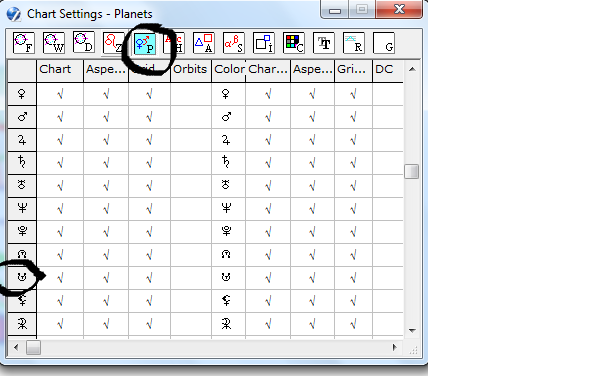Minimize the Chart Settings window
This screenshot has height=376, width=614.
[335, 9]
